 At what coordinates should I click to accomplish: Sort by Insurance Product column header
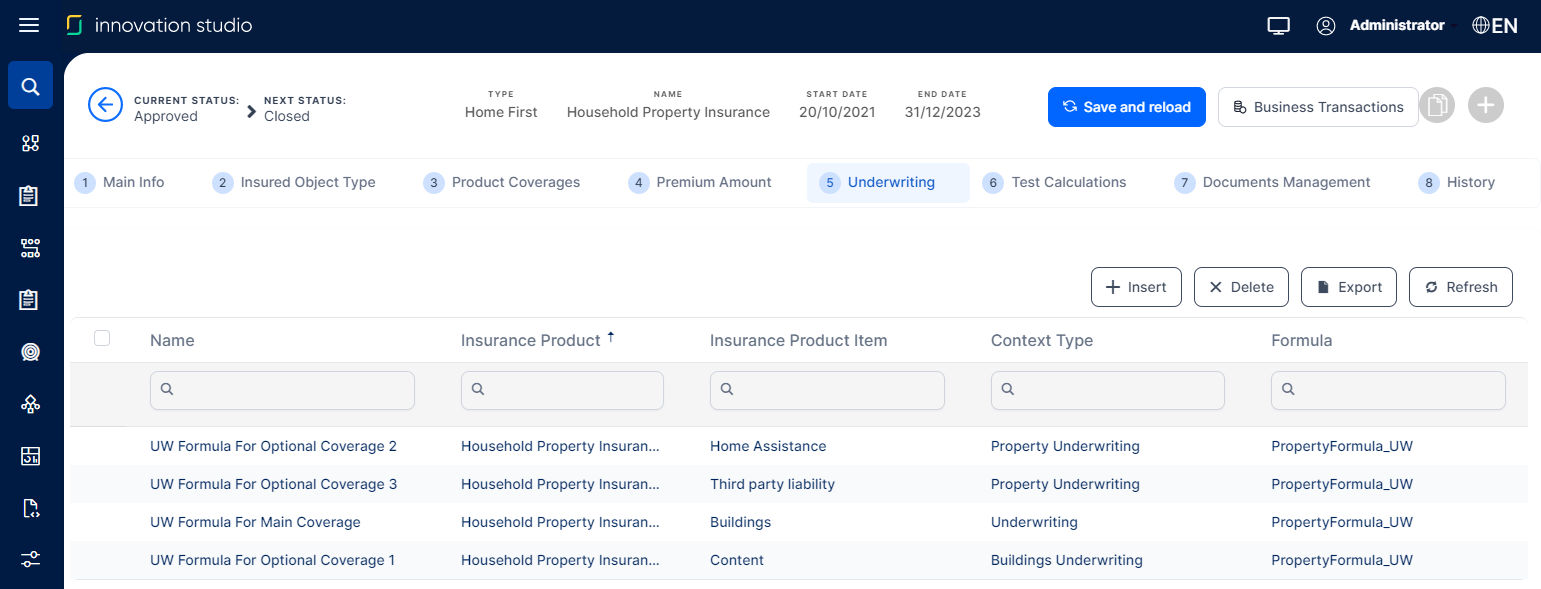click(x=531, y=341)
